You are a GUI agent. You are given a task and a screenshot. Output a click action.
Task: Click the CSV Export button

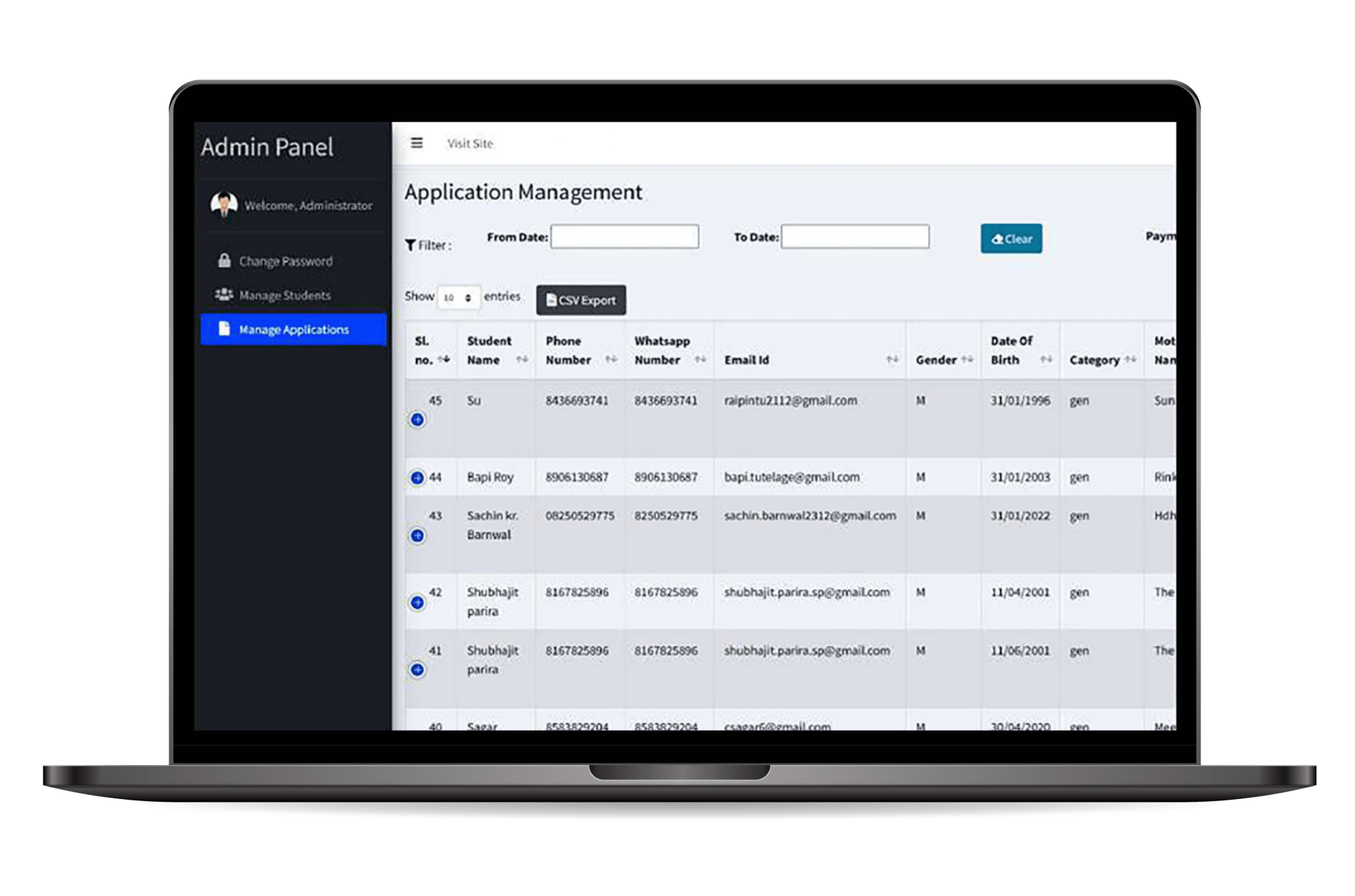coord(580,300)
